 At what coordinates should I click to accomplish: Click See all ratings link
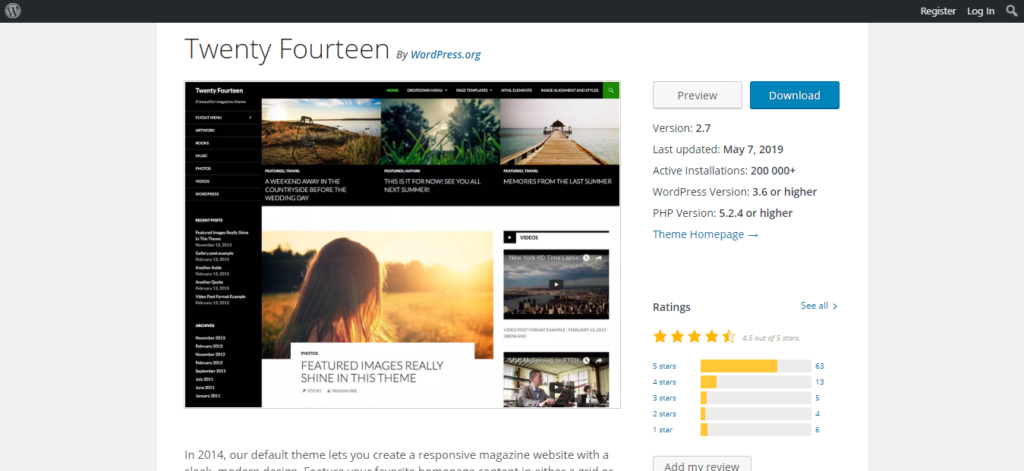pos(819,306)
